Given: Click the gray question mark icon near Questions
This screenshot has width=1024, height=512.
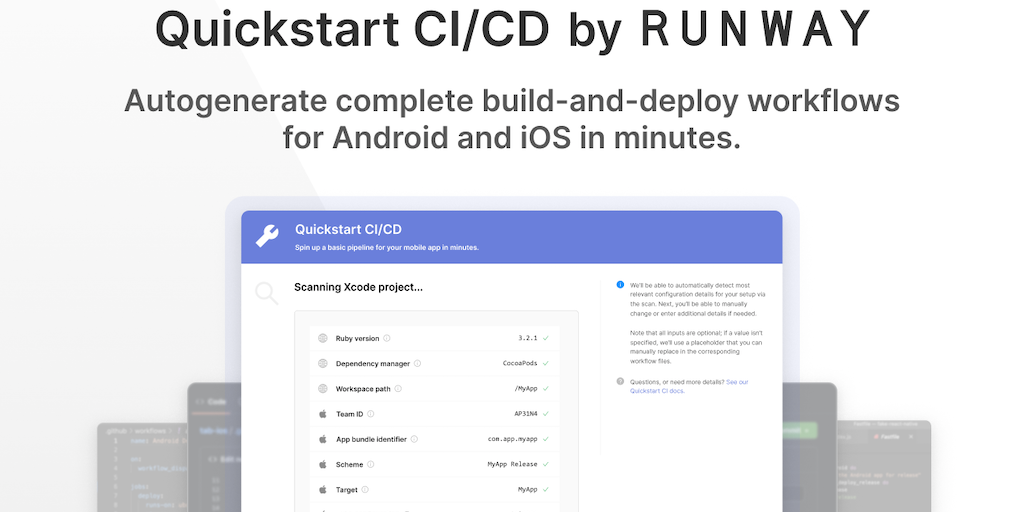Looking at the screenshot, I should (x=620, y=381).
